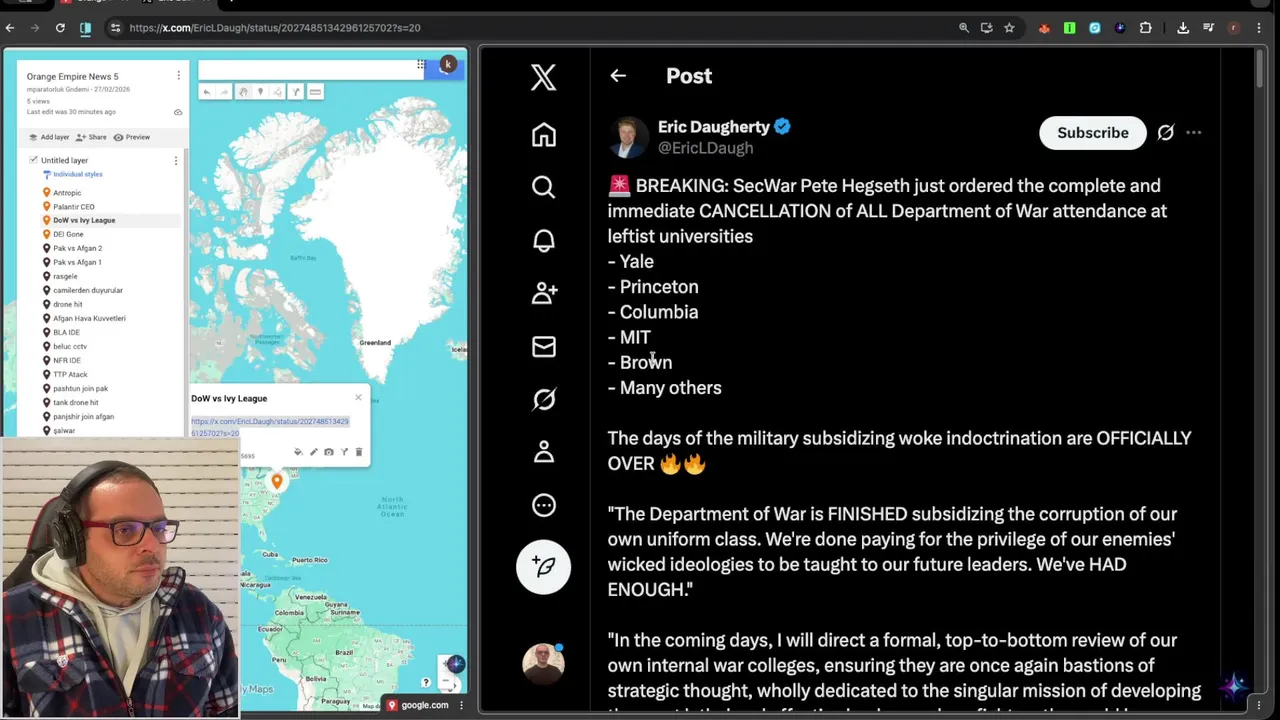Click Eric Daugherty's avatar photo
The height and width of the screenshot is (720, 1280).
[x=628, y=137]
